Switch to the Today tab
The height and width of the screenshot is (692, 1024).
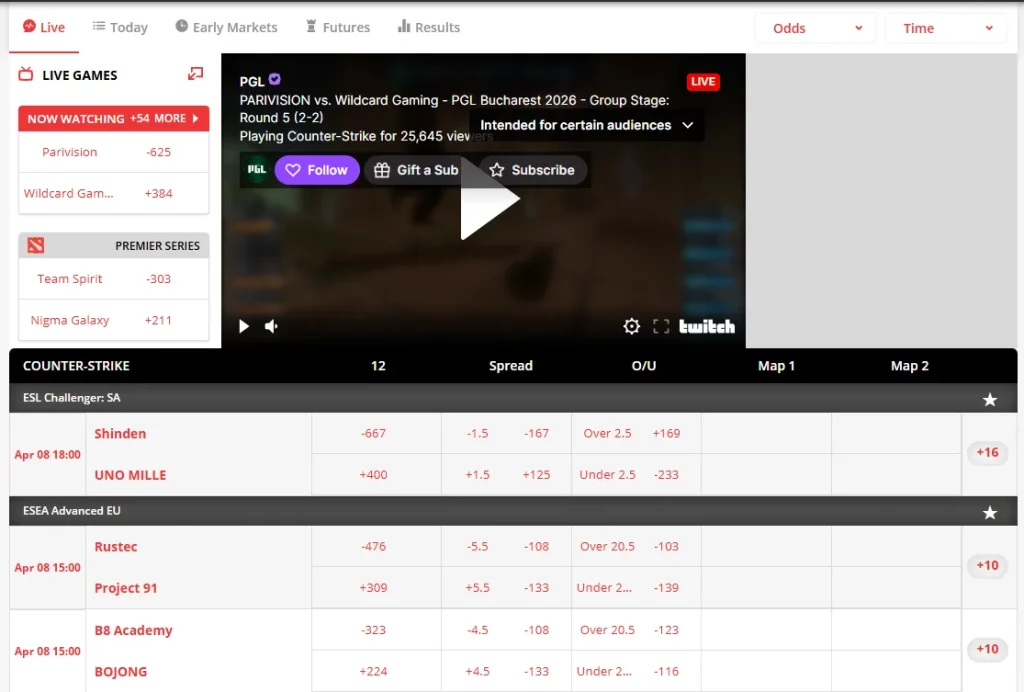click(120, 27)
